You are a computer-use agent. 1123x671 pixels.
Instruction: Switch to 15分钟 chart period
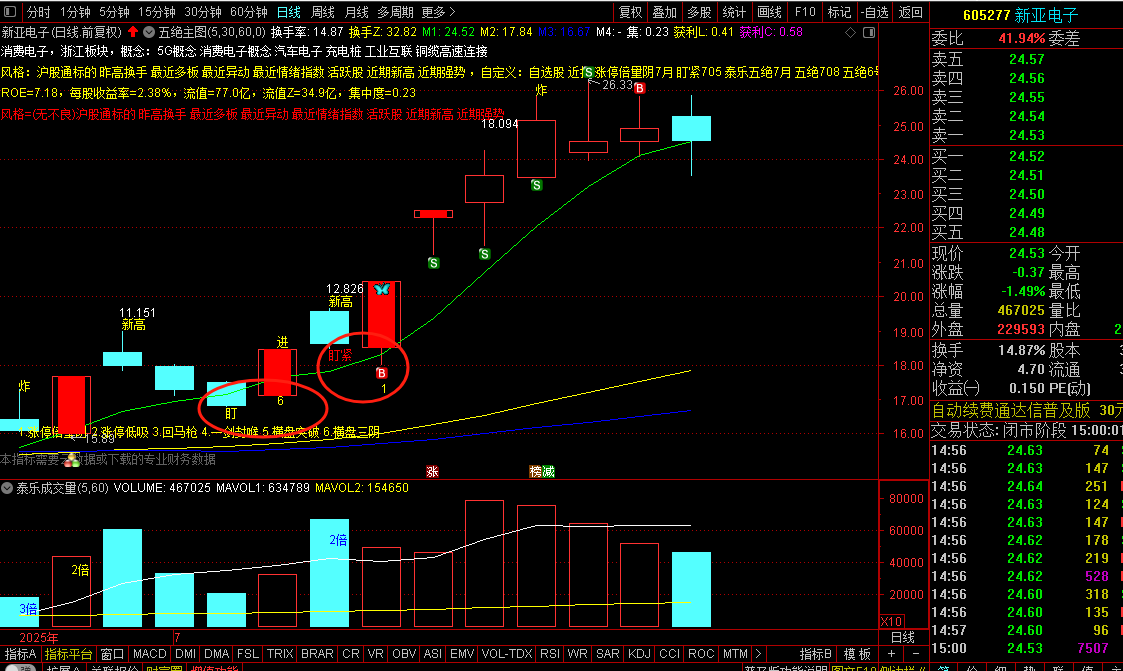click(x=157, y=12)
